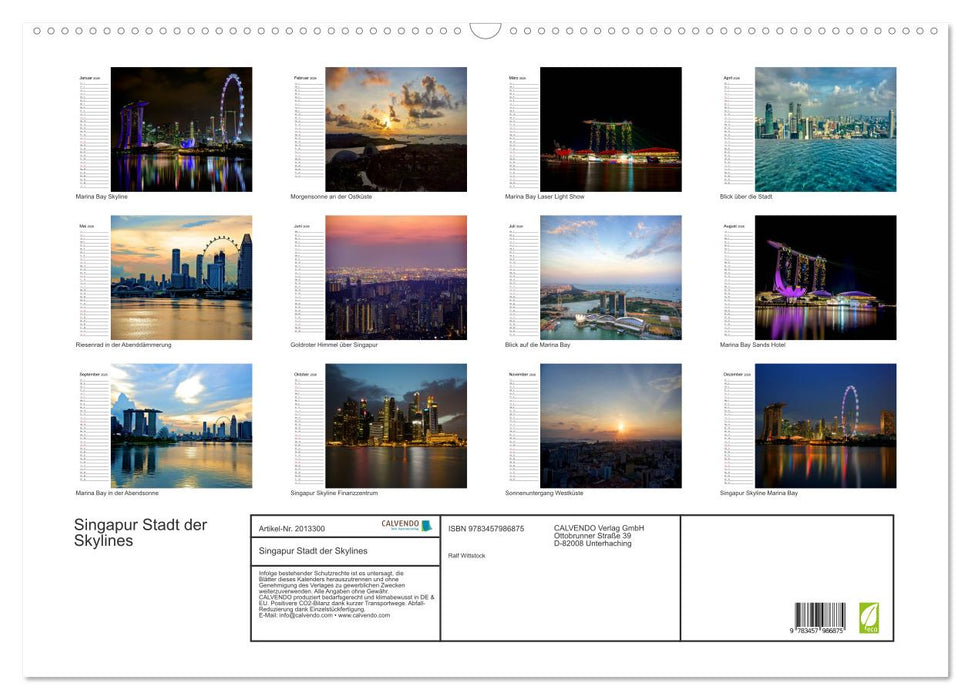
Task: Open the www.calvendo.com link
Action: [x=364, y=616]
